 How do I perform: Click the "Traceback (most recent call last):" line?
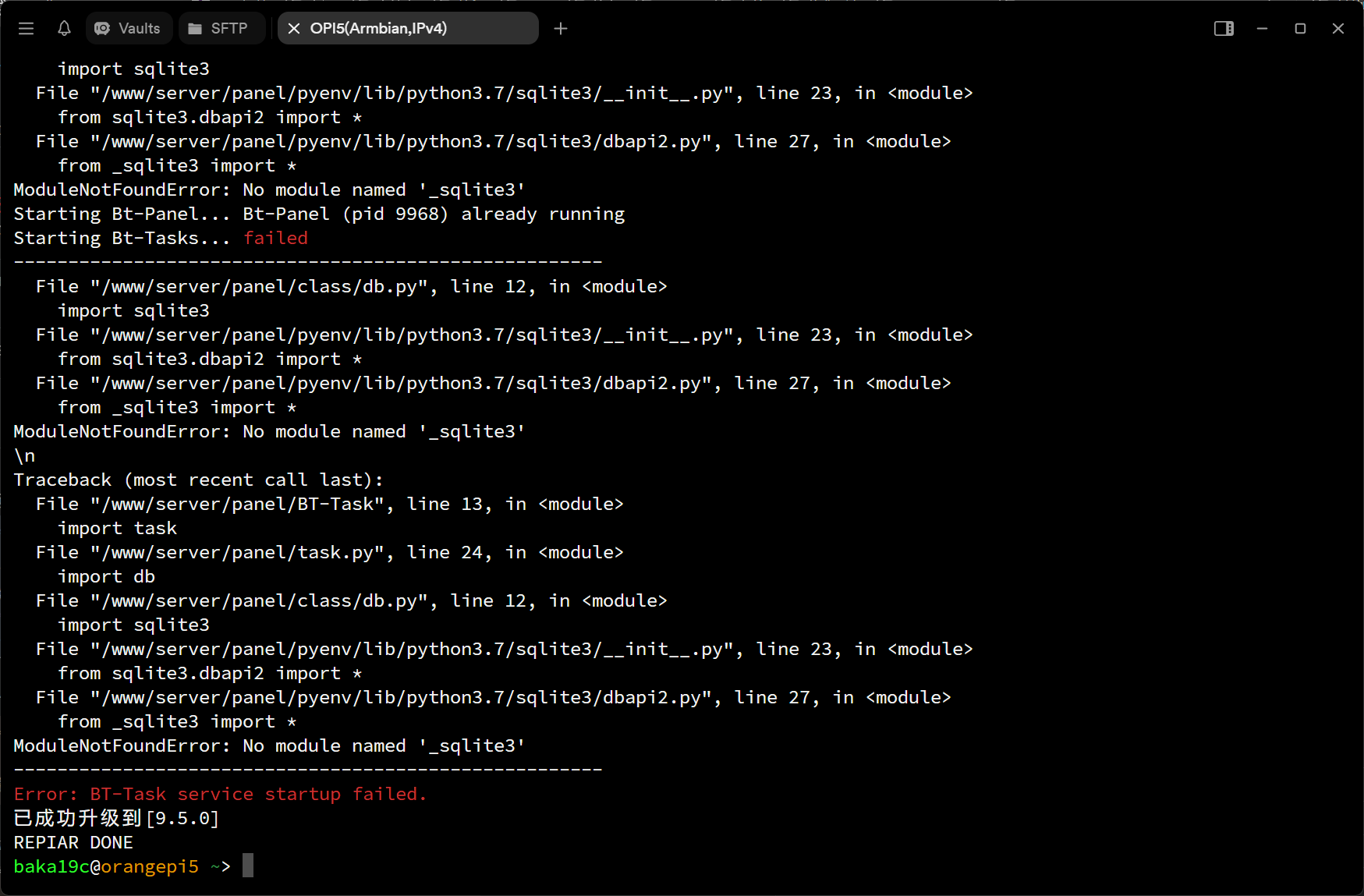198,480
